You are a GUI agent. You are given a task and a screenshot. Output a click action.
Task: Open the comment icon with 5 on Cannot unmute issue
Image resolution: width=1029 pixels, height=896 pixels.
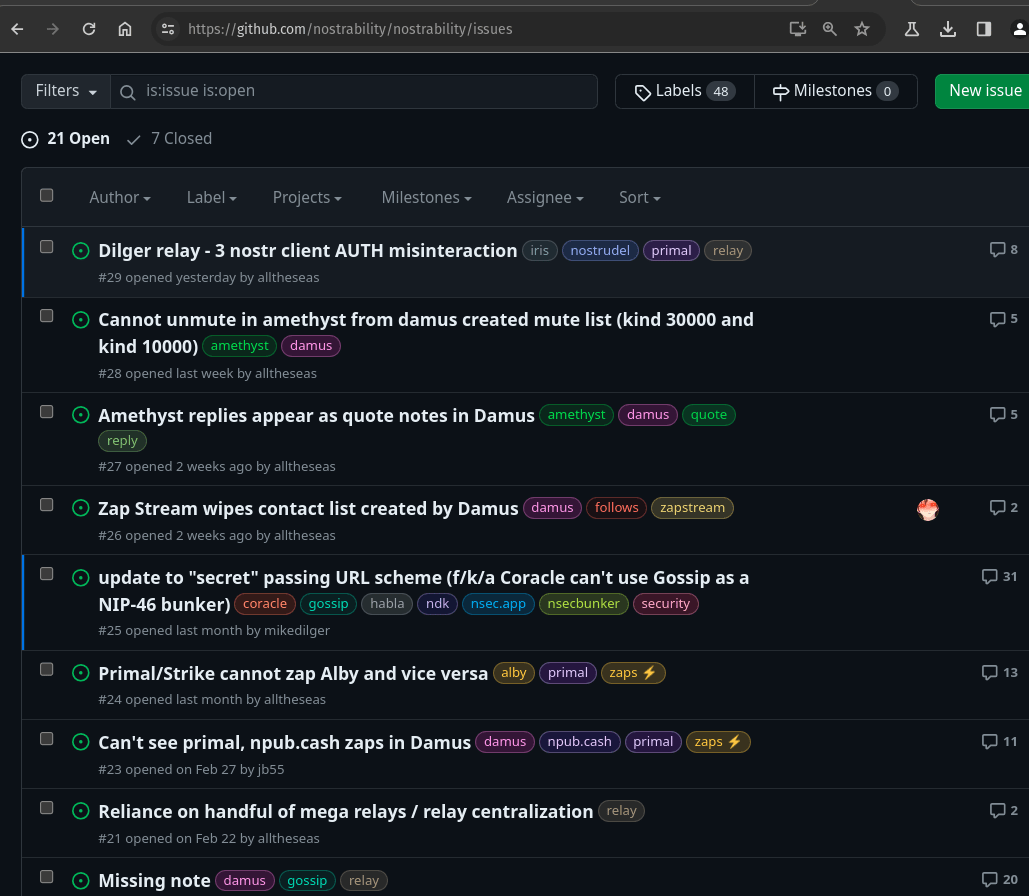click(1003, 319)
